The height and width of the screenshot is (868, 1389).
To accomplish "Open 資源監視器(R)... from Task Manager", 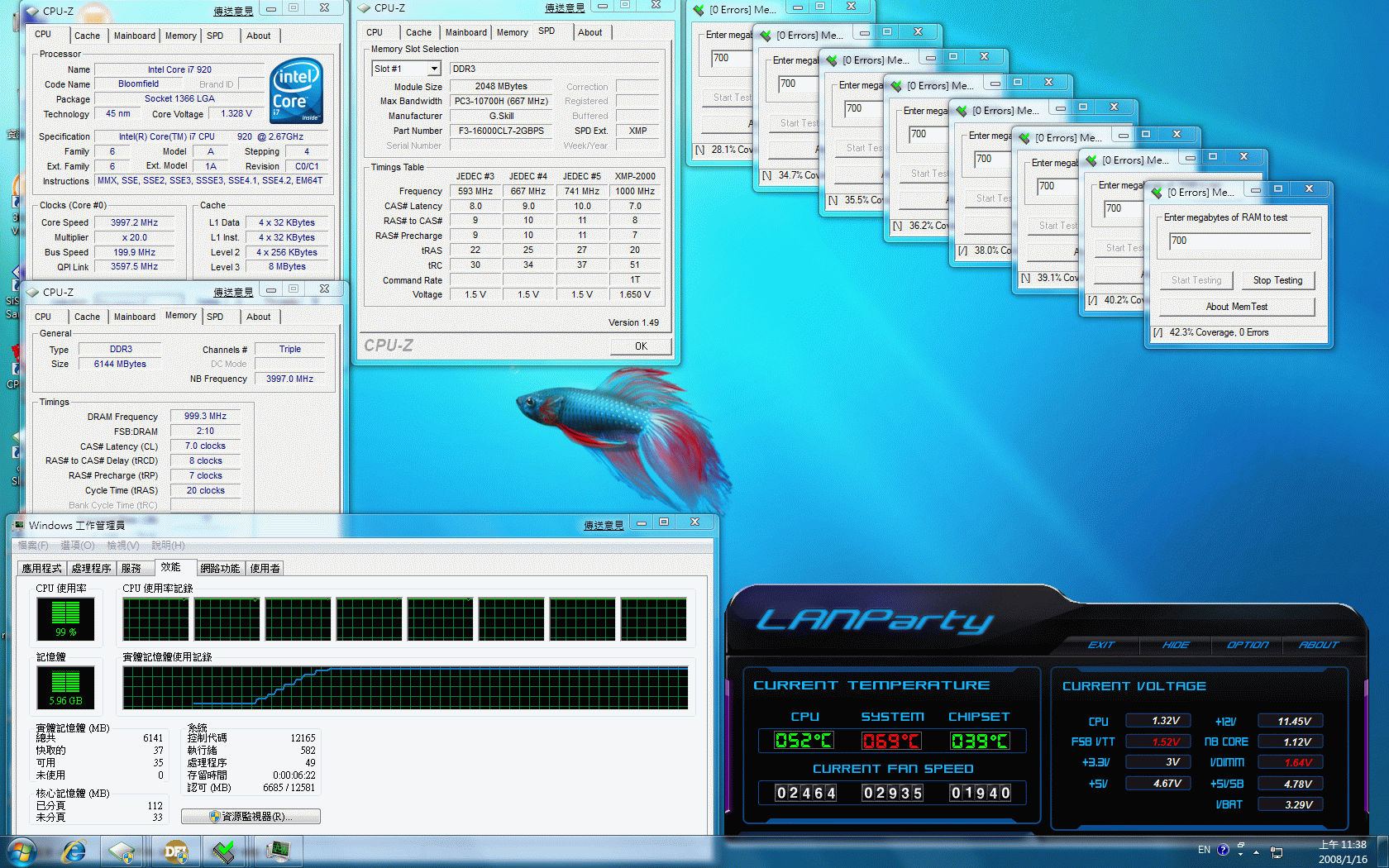I will (x=251, y=816).
